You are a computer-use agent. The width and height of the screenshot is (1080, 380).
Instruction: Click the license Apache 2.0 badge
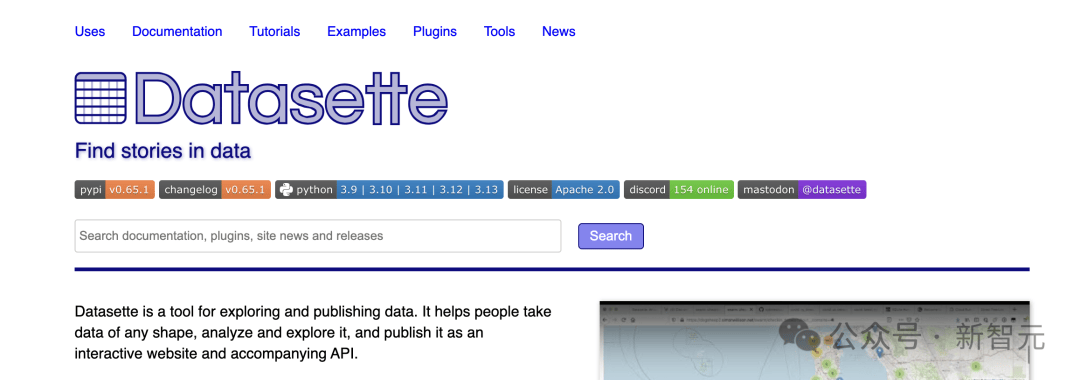[x=564, y=189]
